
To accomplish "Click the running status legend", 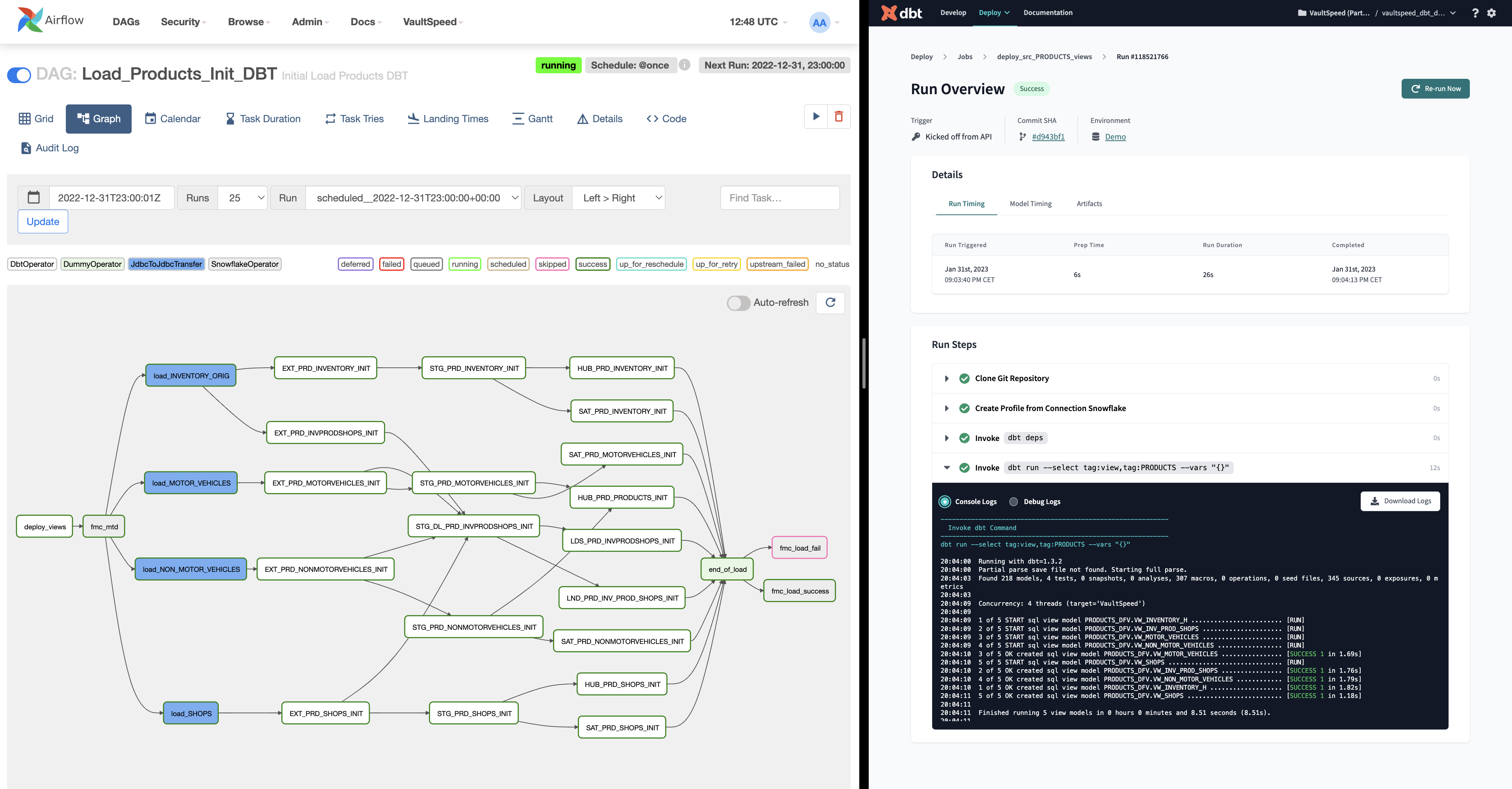I will click(x=464, y=264).
